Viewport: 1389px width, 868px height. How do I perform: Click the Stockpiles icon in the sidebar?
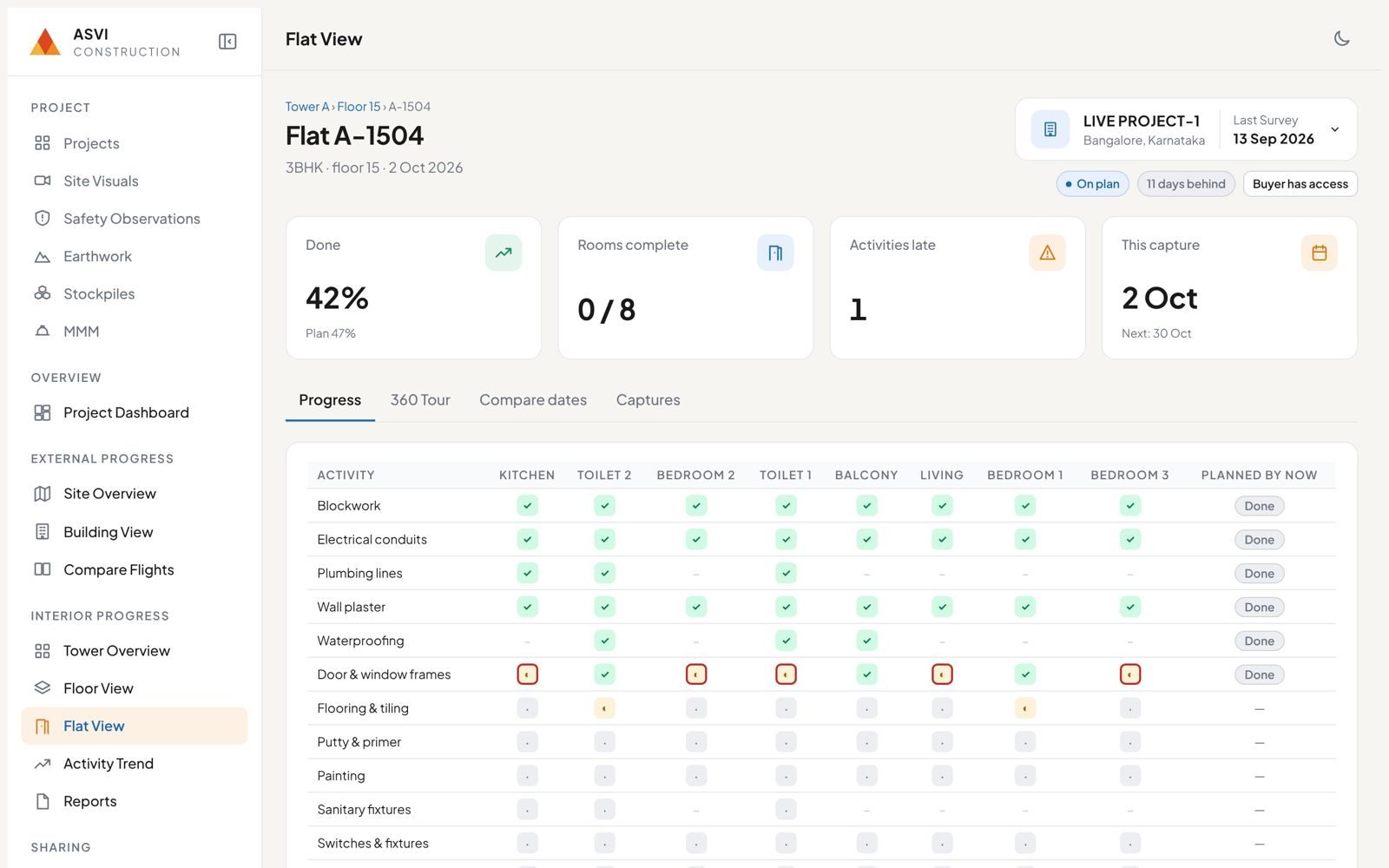click(42, 293)
